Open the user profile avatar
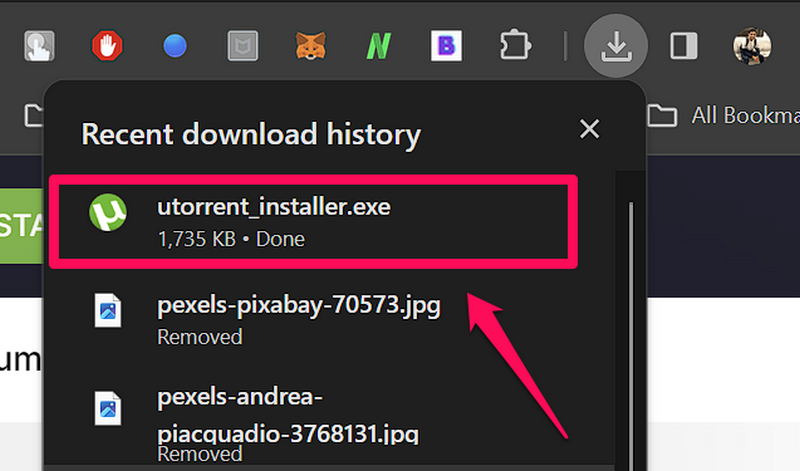 click(752, 46)
